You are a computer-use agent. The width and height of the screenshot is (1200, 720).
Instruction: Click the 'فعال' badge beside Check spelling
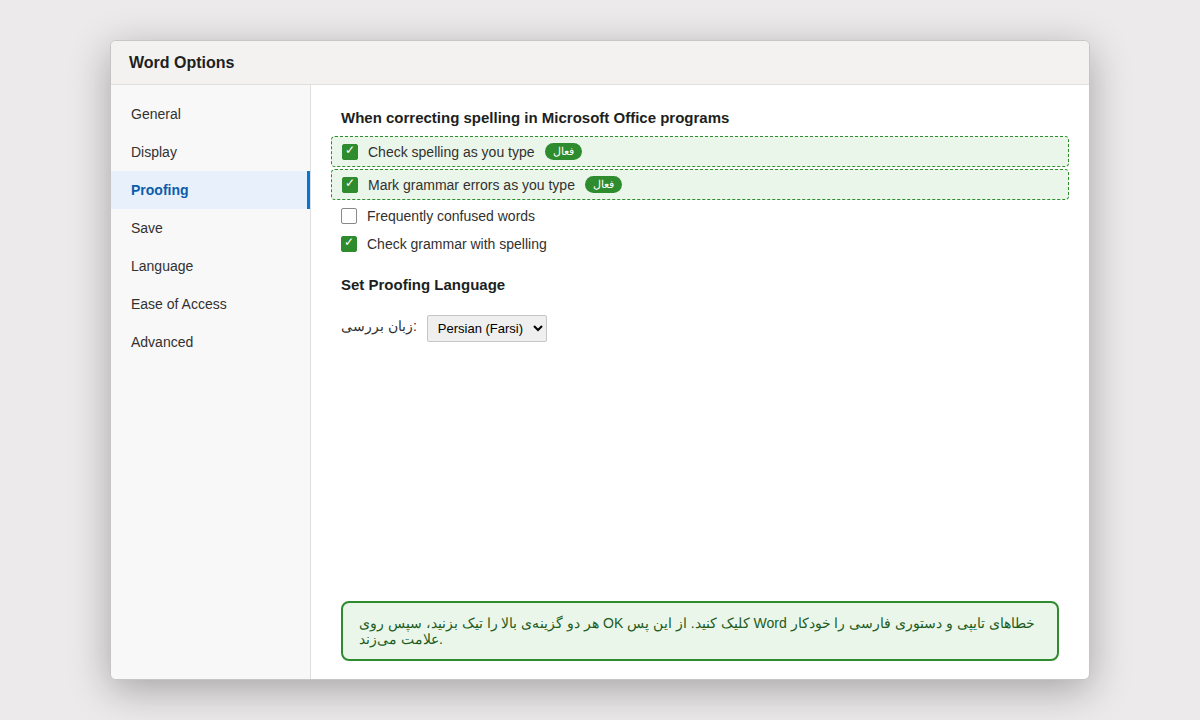point(563,152)
